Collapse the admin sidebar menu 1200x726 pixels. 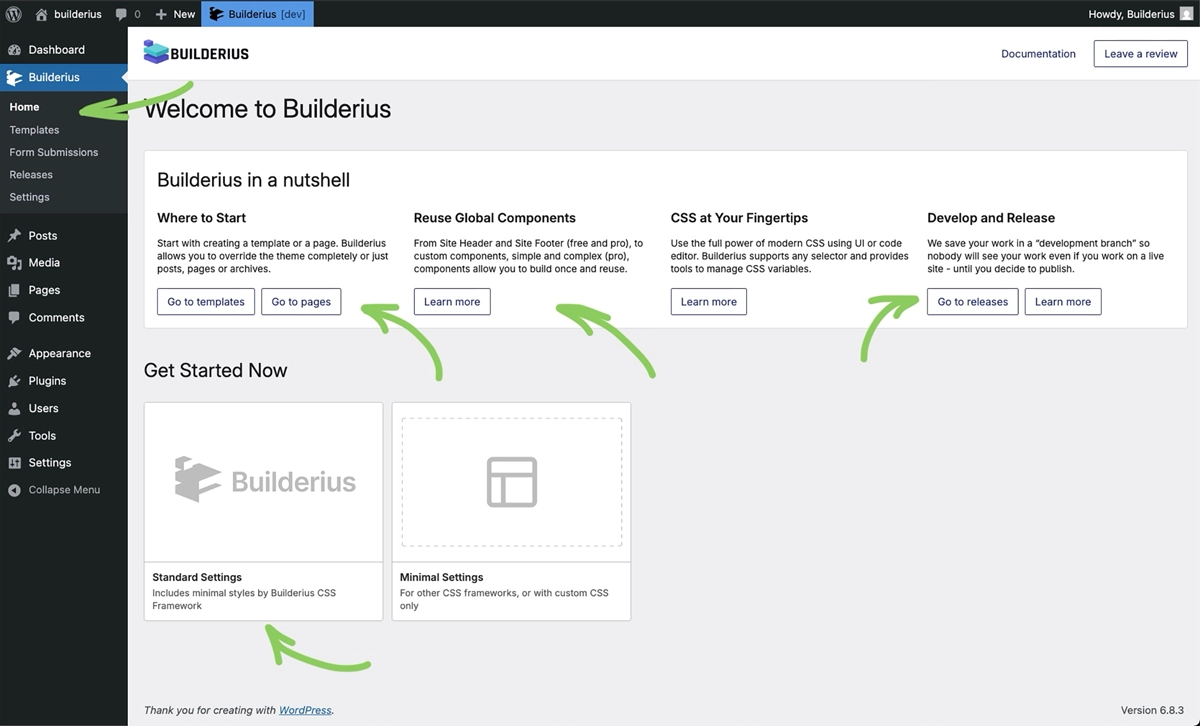tap(60, 489)
